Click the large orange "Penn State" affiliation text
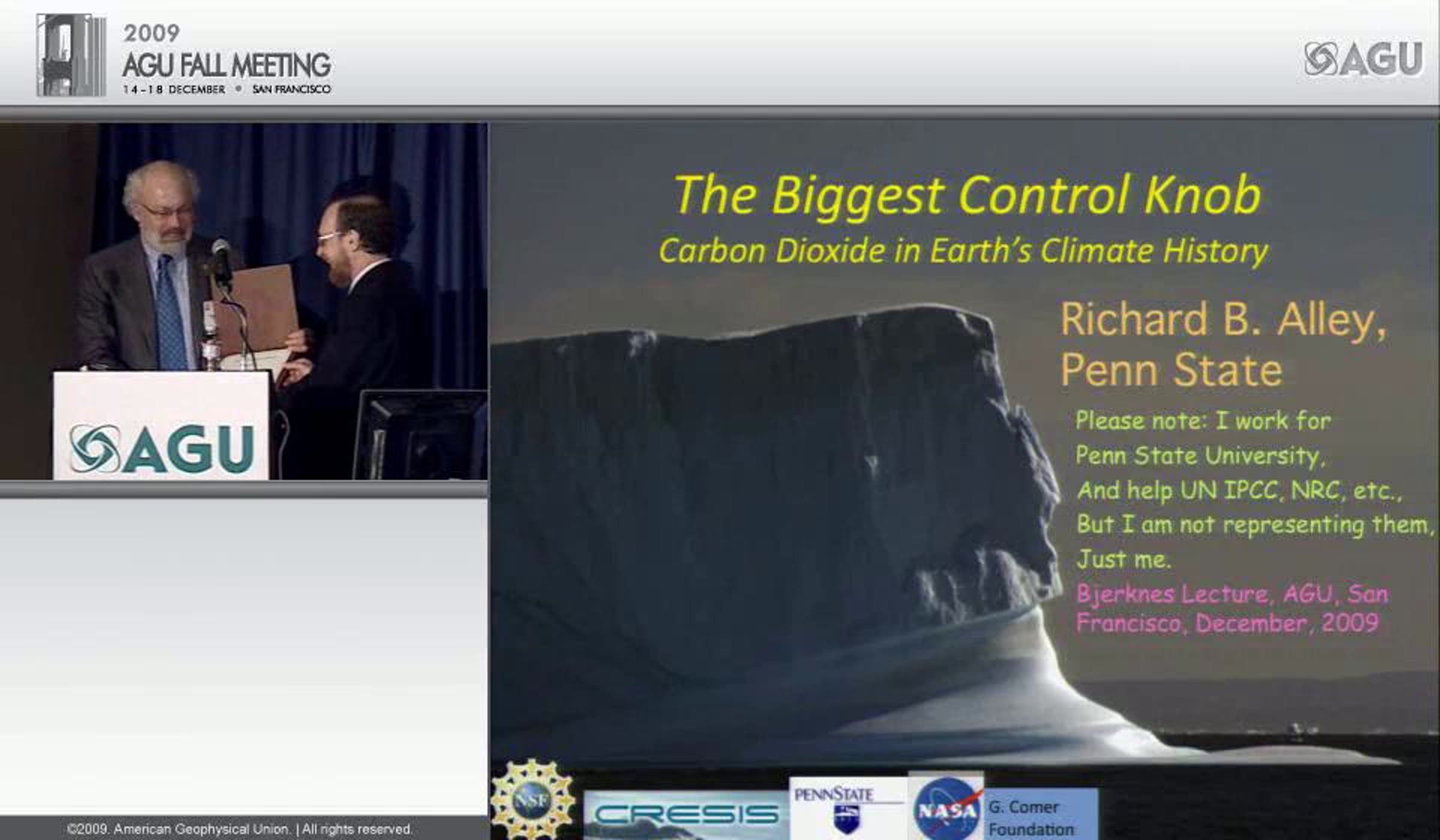 click(x=1171, y=371)
